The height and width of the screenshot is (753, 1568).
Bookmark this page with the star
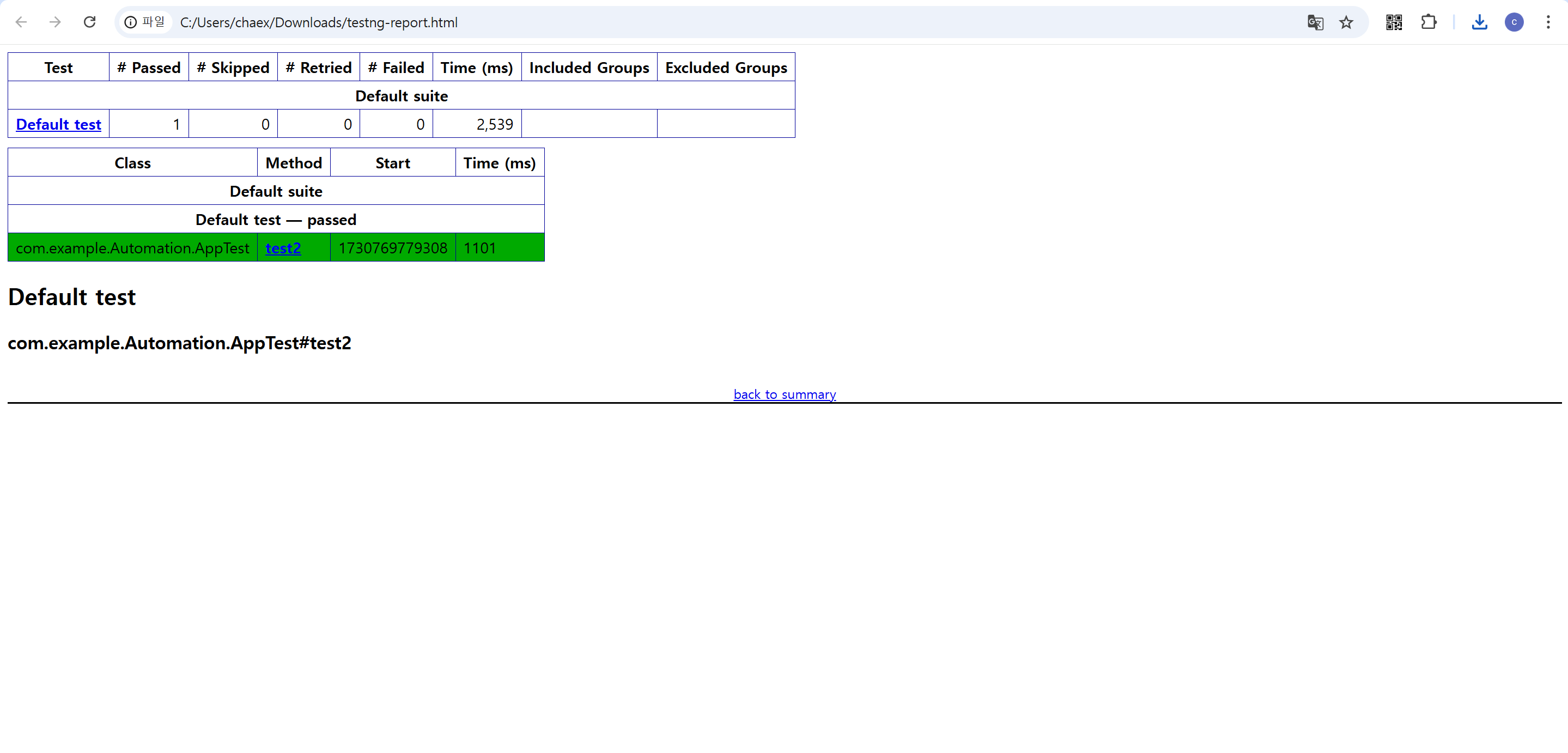click(1346, 22)
